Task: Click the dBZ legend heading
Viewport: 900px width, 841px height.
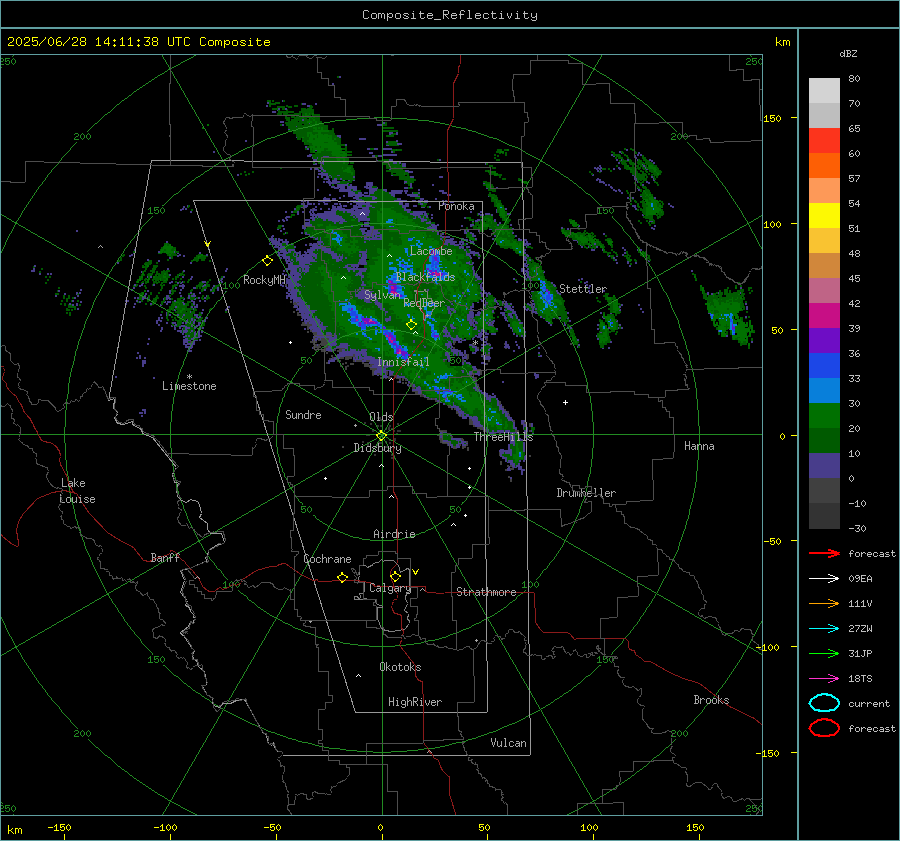Action: tap(848, 53)
